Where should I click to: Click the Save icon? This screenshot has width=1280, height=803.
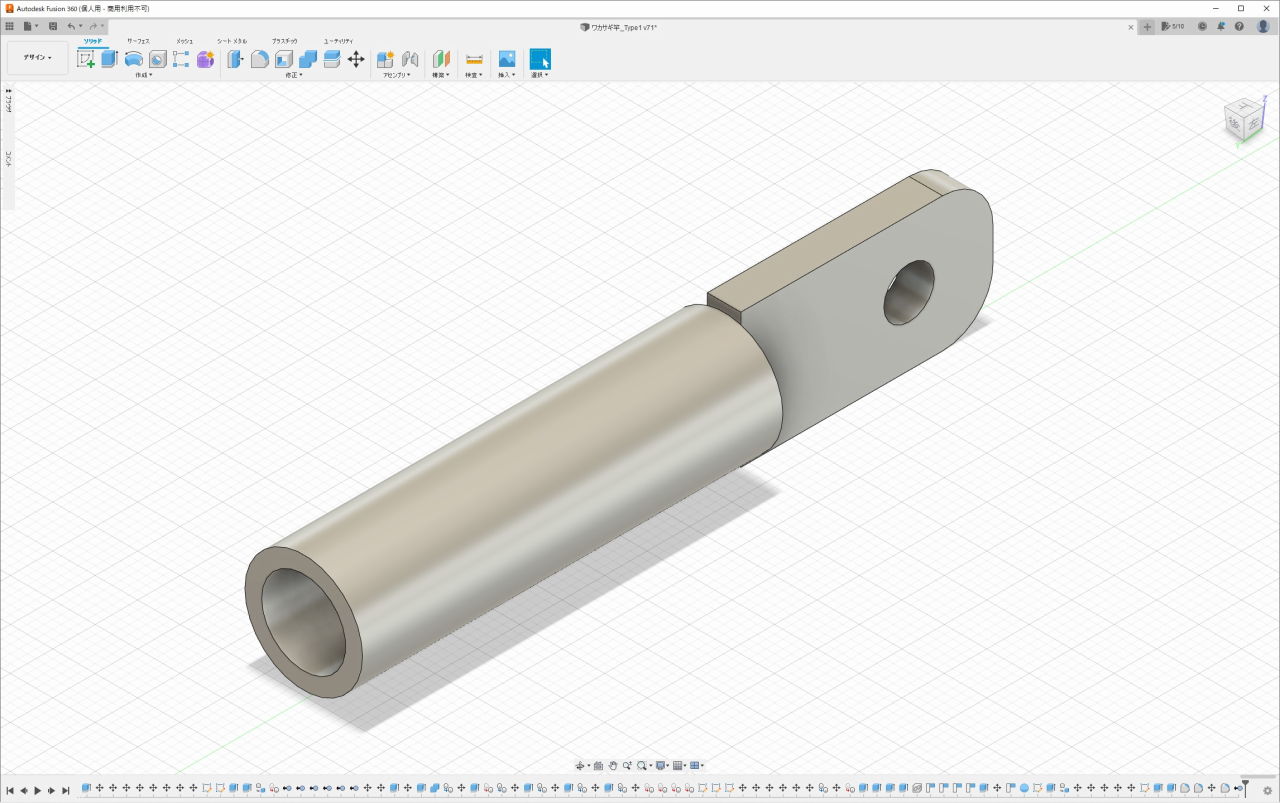[53, 26]
